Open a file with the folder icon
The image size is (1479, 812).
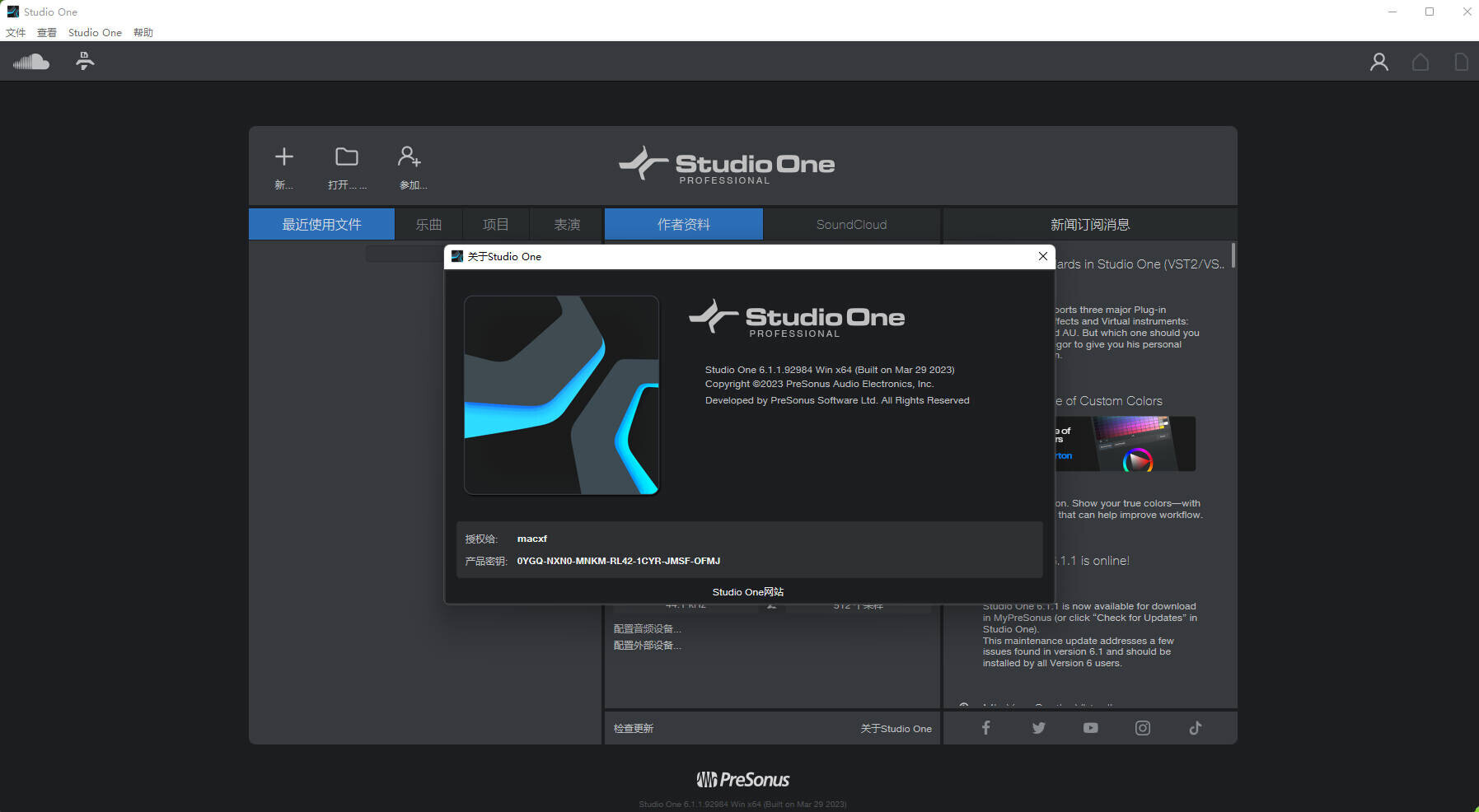point(347,156)
